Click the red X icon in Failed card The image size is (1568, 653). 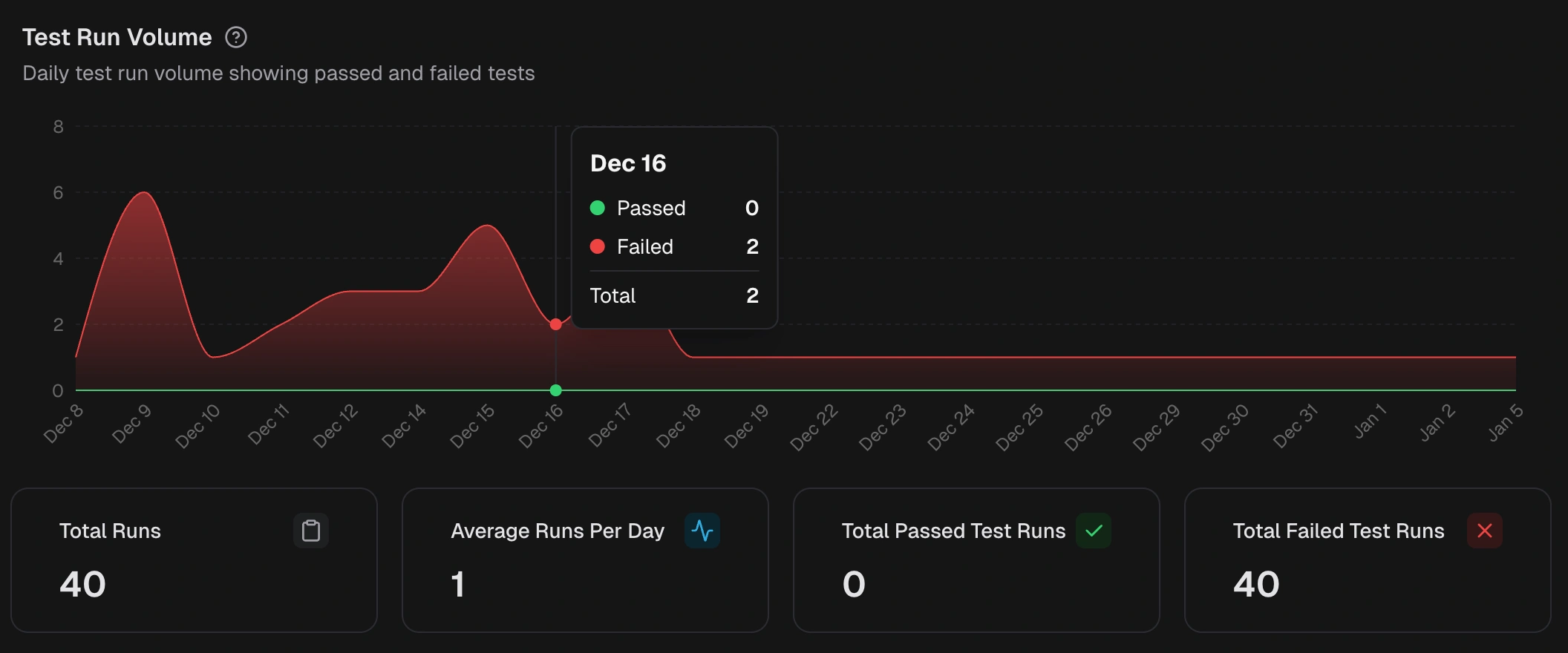(1485, 531)
